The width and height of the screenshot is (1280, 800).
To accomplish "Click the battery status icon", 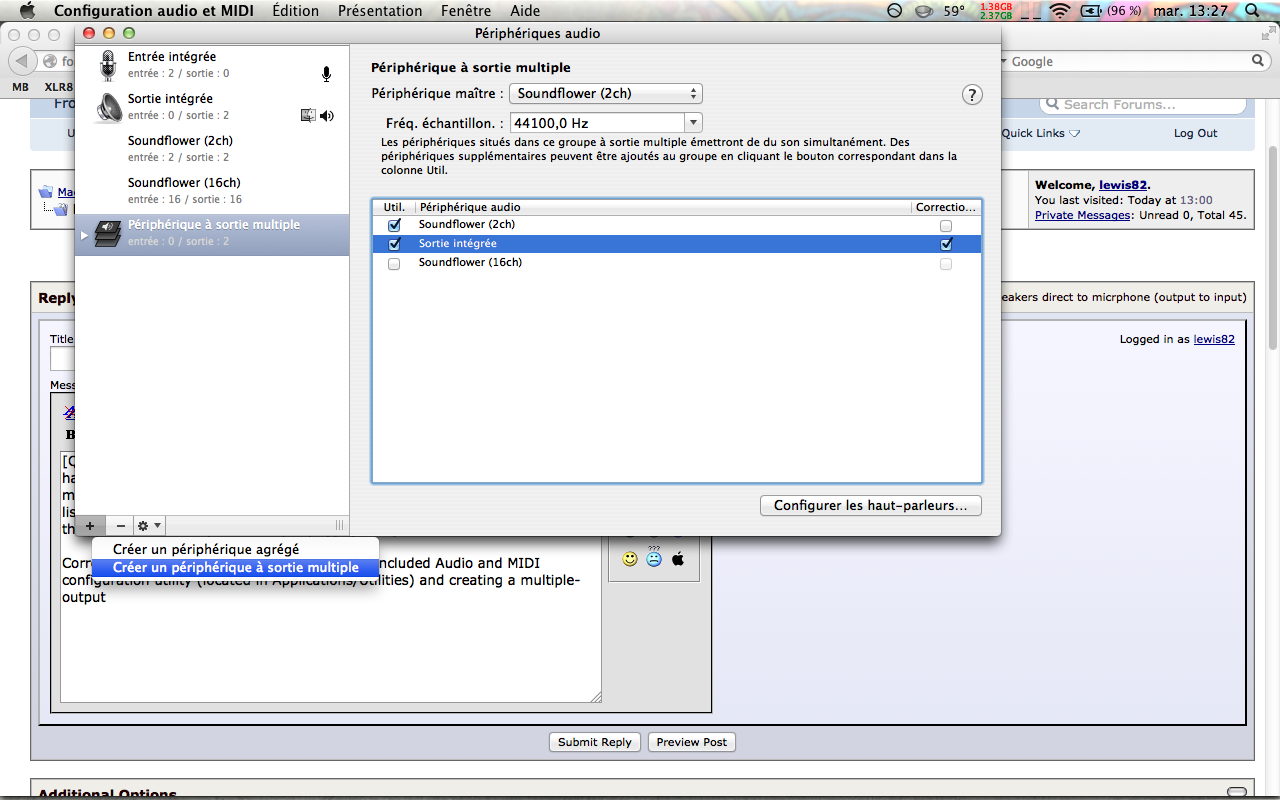I will tap(1090, 11).
